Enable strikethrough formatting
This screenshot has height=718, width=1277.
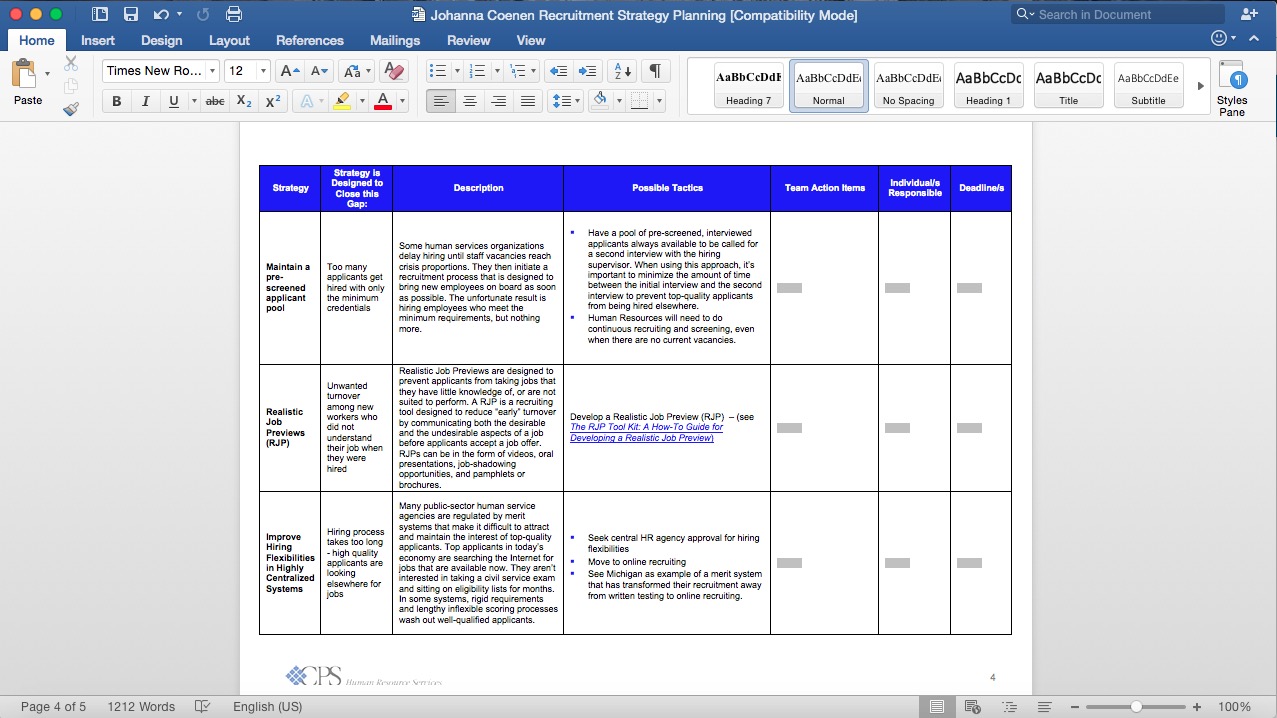coord(213,100)
